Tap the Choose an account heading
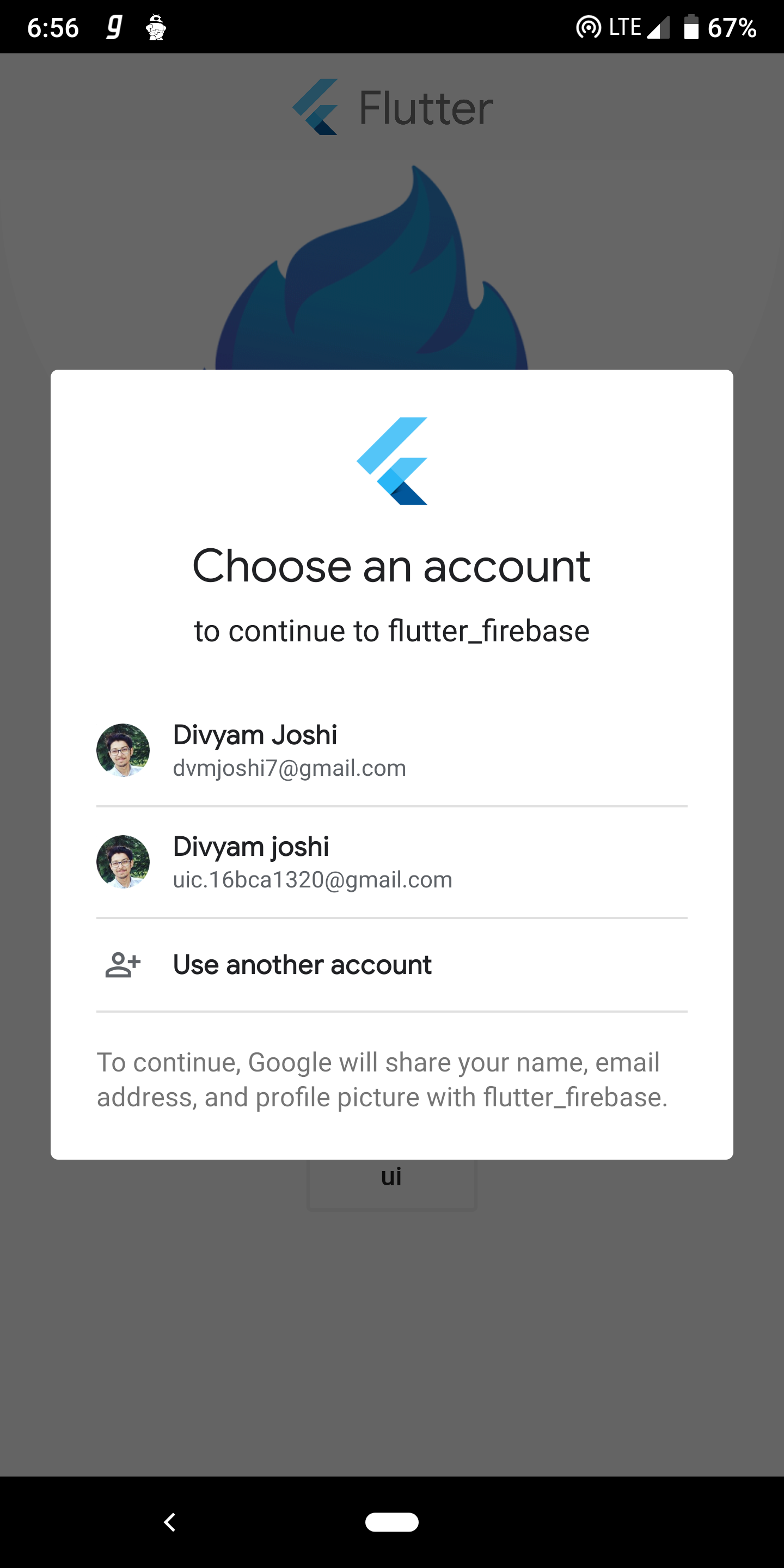Image resolution: width=784 pixels, height=1568 pixels. pyautogui.click(x=391, y=566)
